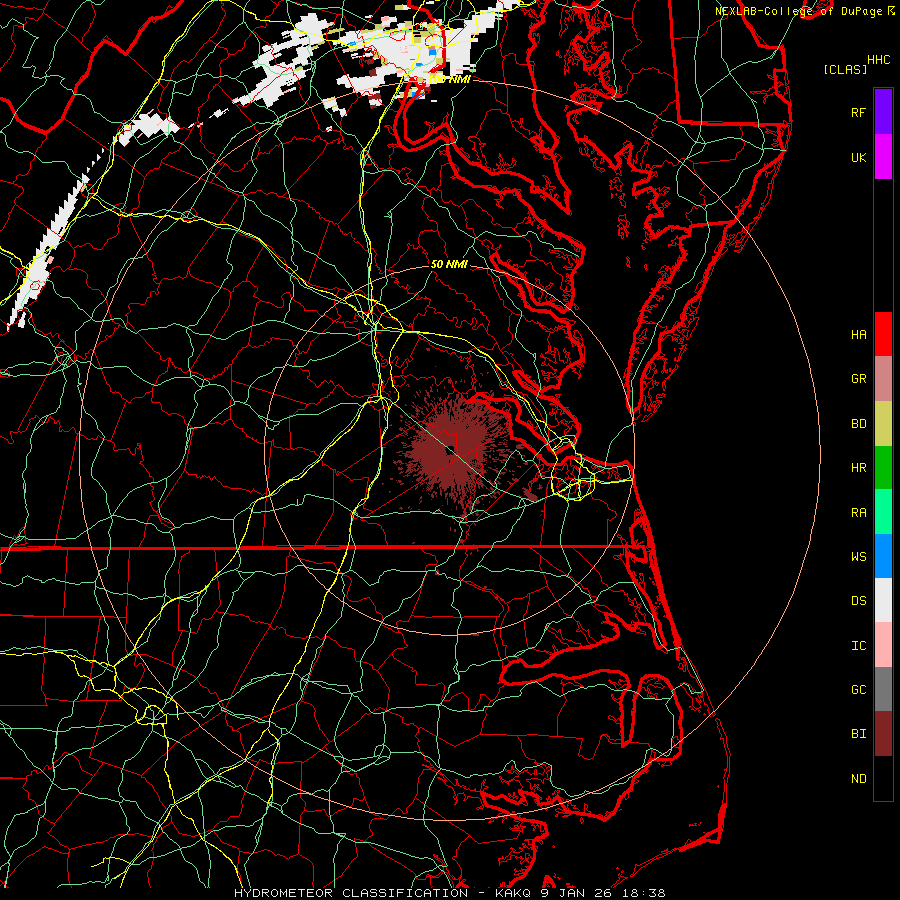Click the WS legend label
900x900 pixels.
coord(858,557)
